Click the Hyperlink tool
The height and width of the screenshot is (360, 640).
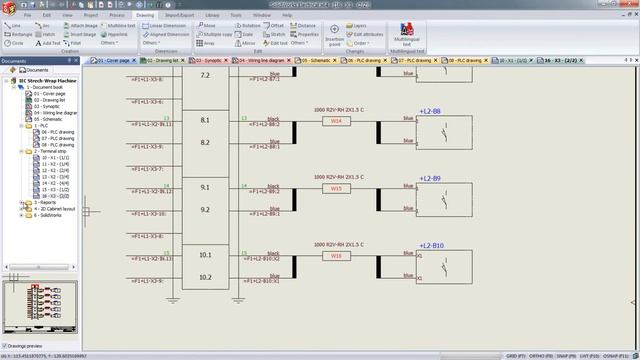click(114, 34)
